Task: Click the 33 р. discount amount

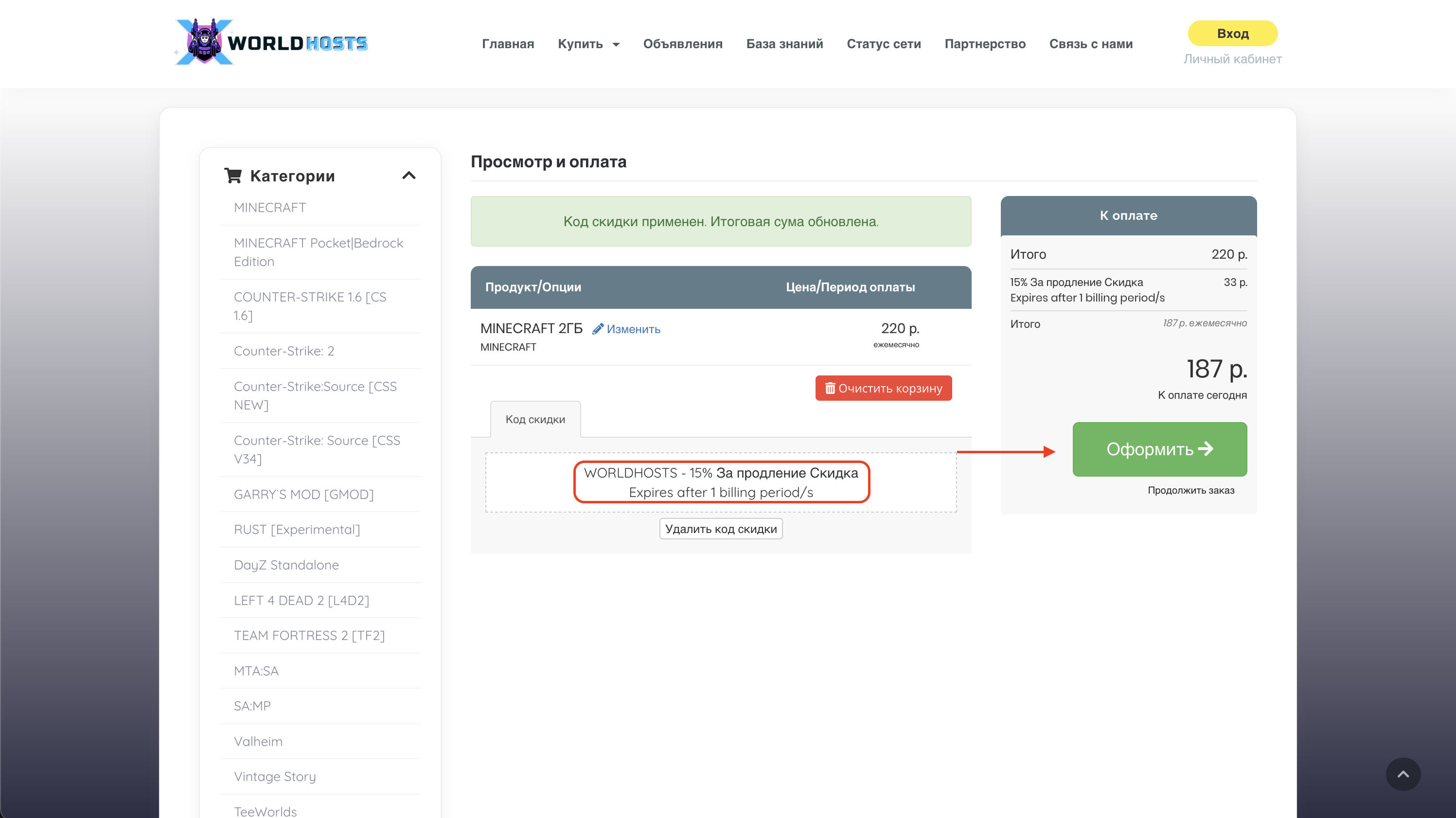Action: [1236, 282]
